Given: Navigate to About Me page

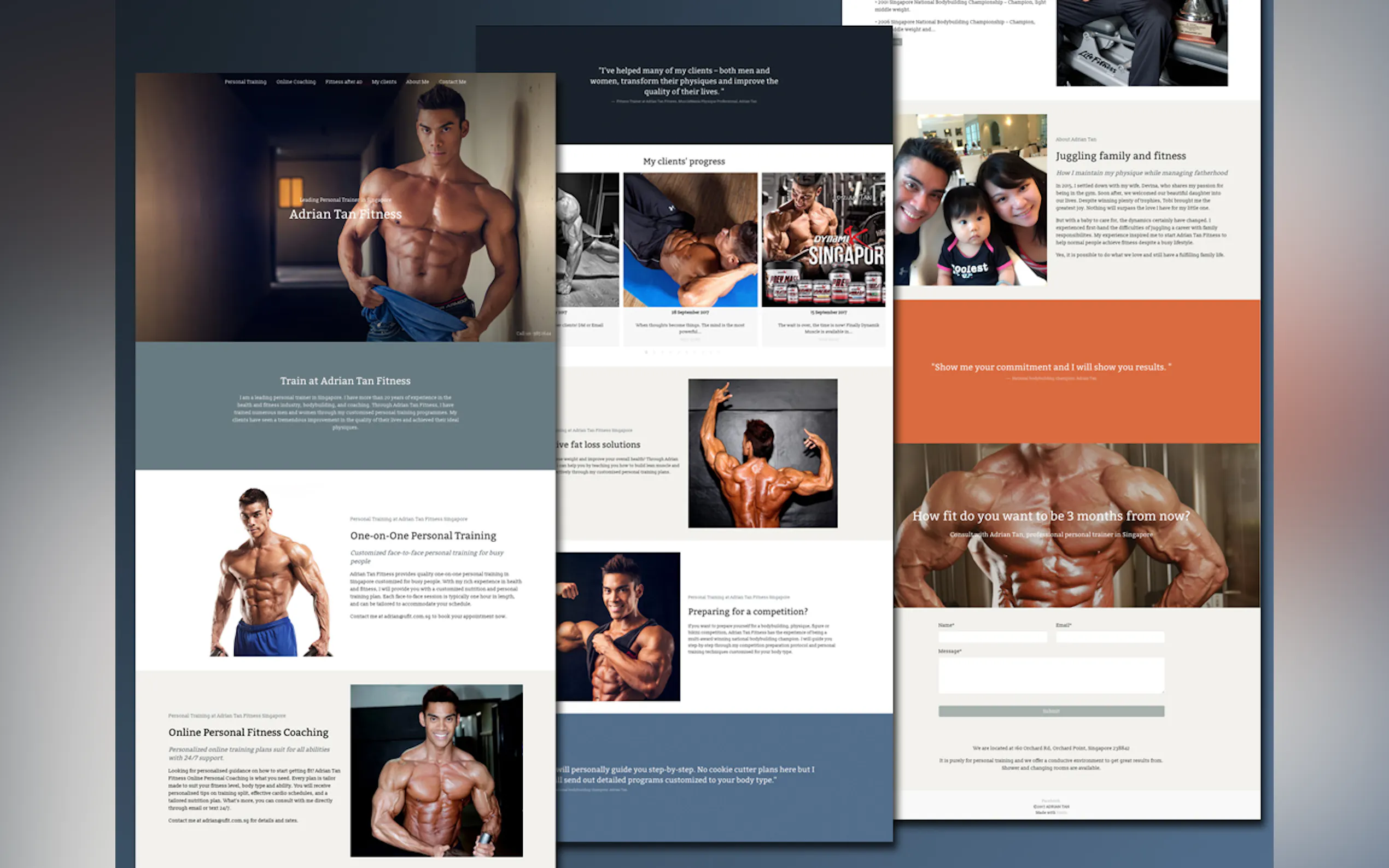Looking at the screenshot, I should coord(417,81).
